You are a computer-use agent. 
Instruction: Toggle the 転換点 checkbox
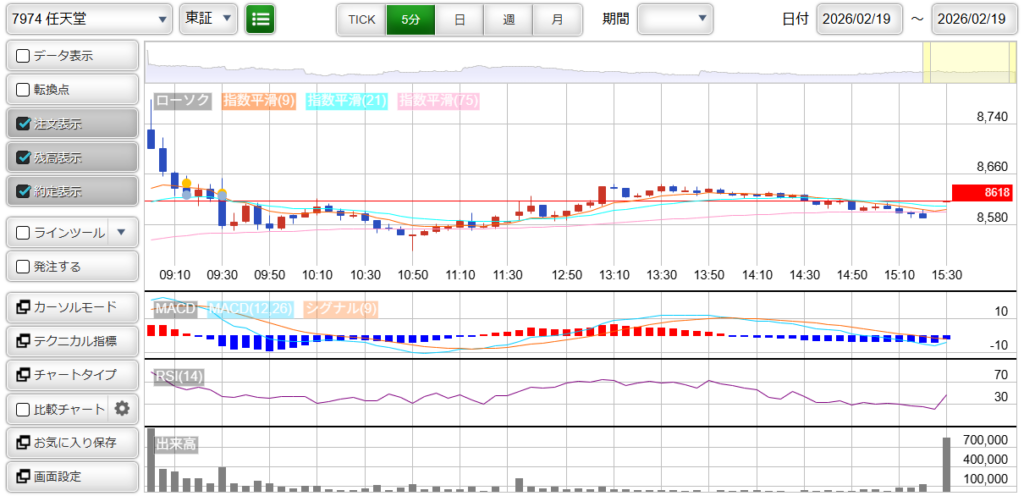click(x=24, y=90)
